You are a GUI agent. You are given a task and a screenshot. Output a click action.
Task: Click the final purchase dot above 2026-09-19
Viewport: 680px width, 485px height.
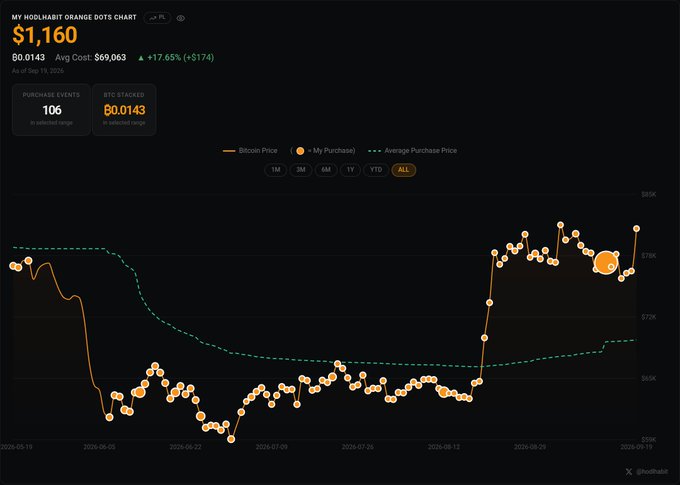coord(637,229)
